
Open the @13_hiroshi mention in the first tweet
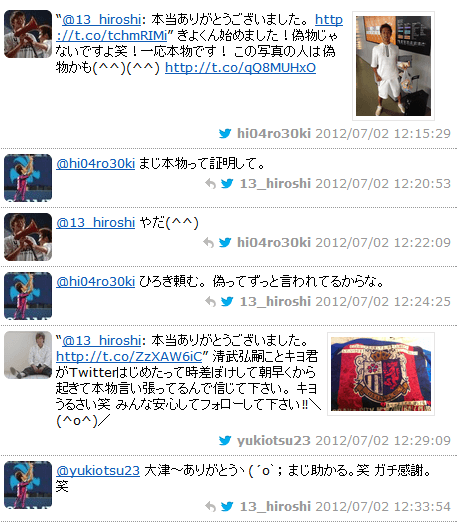click(101, 19)
